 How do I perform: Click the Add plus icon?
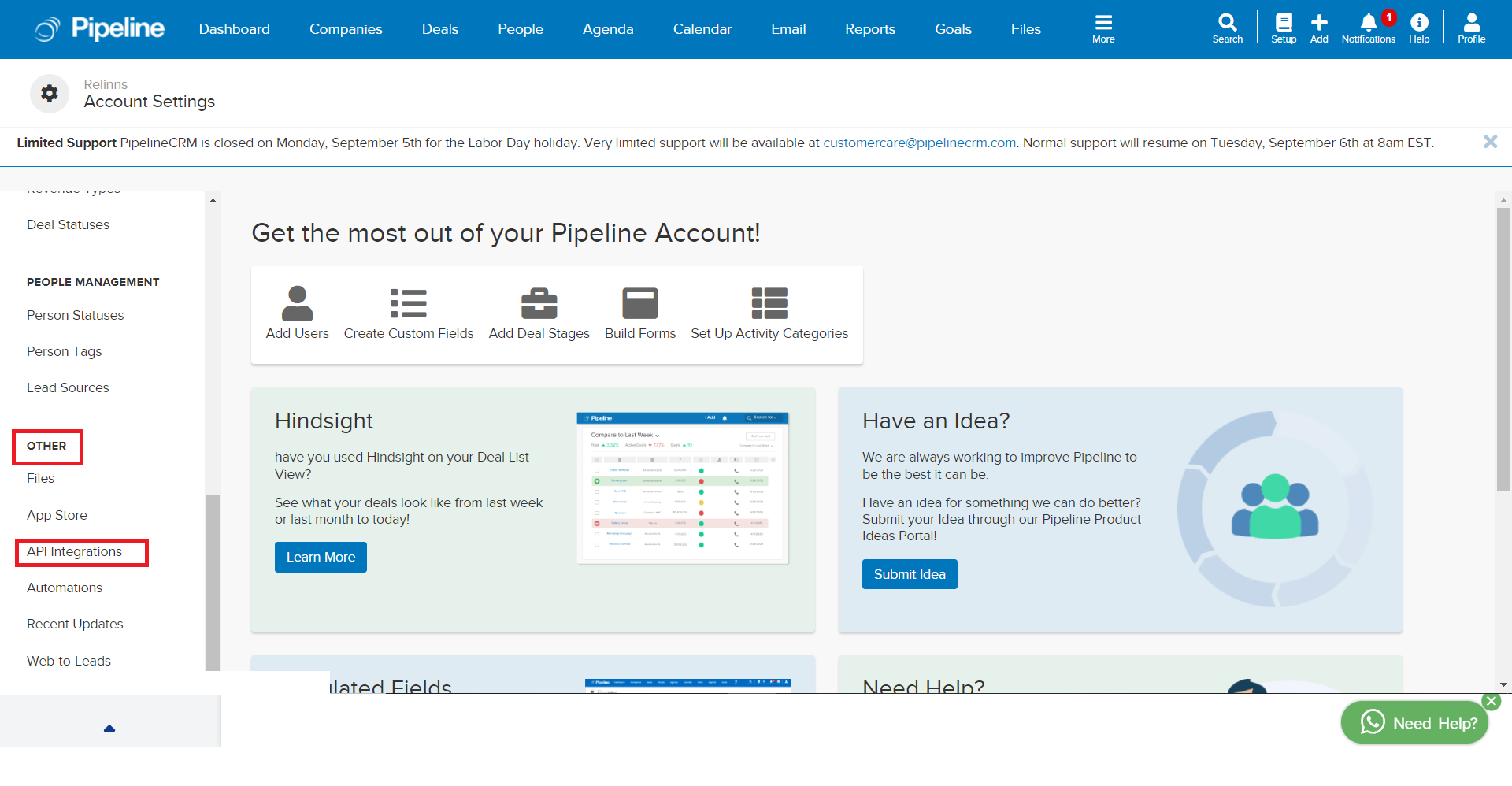click(x=1319, y=23)
